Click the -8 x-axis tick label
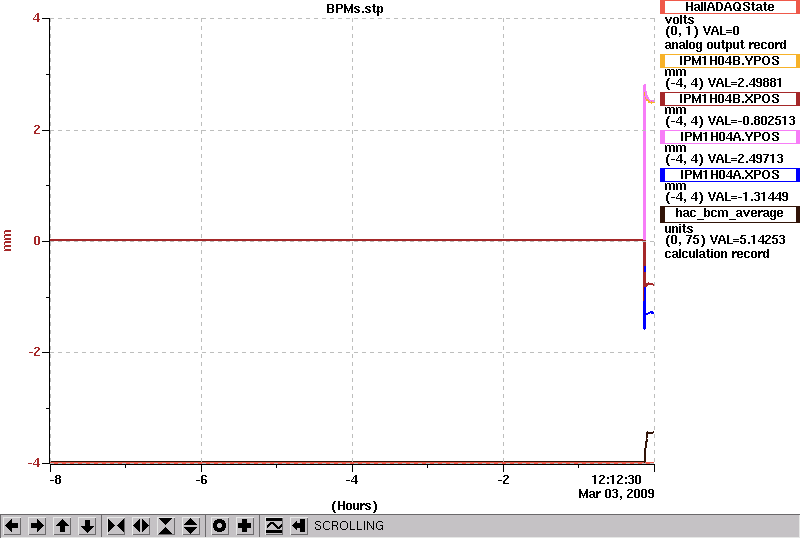This screenshot has width=800, height=538. [55, 480]
